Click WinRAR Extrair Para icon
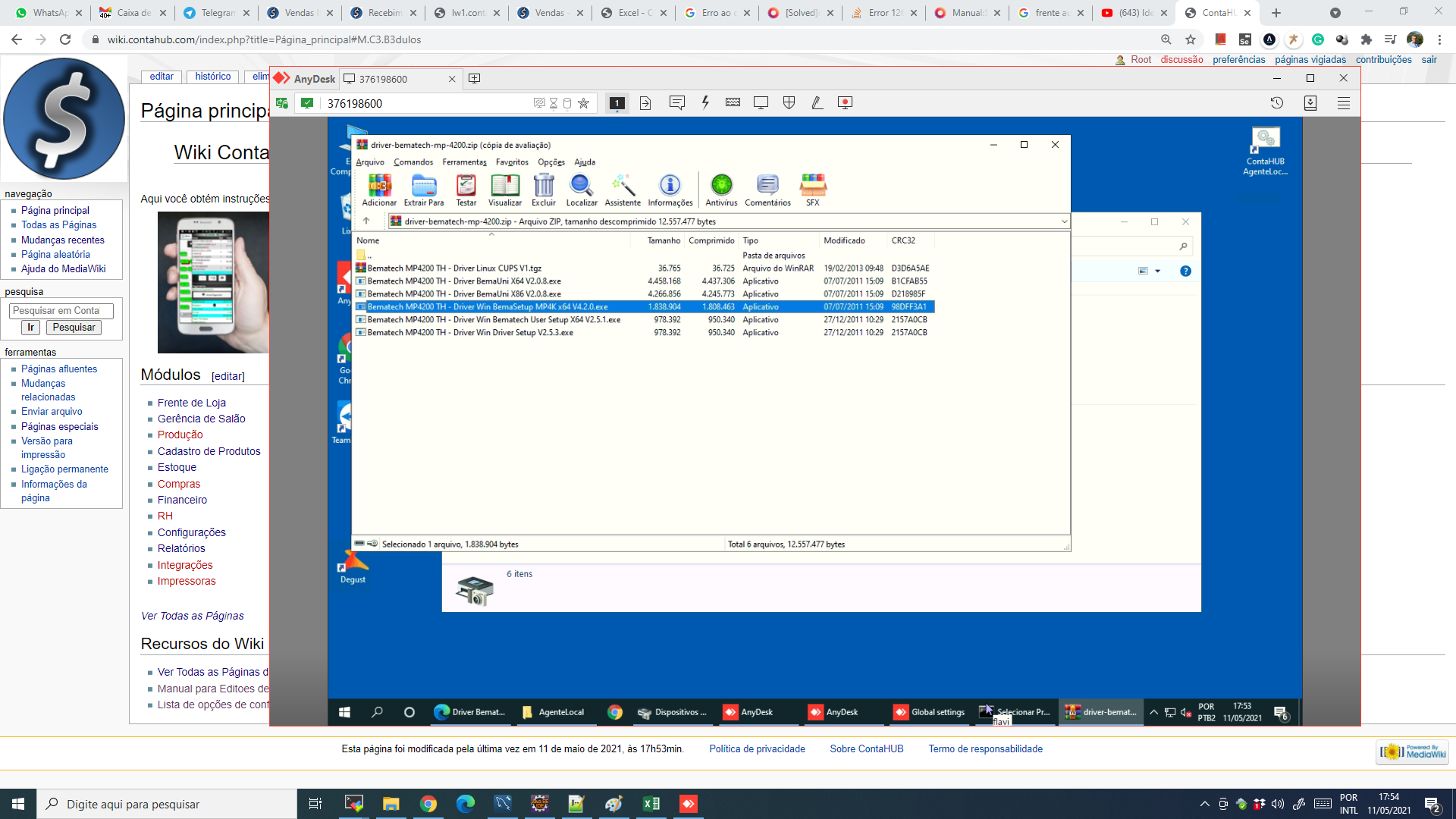This screenshot has height=819, width=1456. (x=424, y=190)
